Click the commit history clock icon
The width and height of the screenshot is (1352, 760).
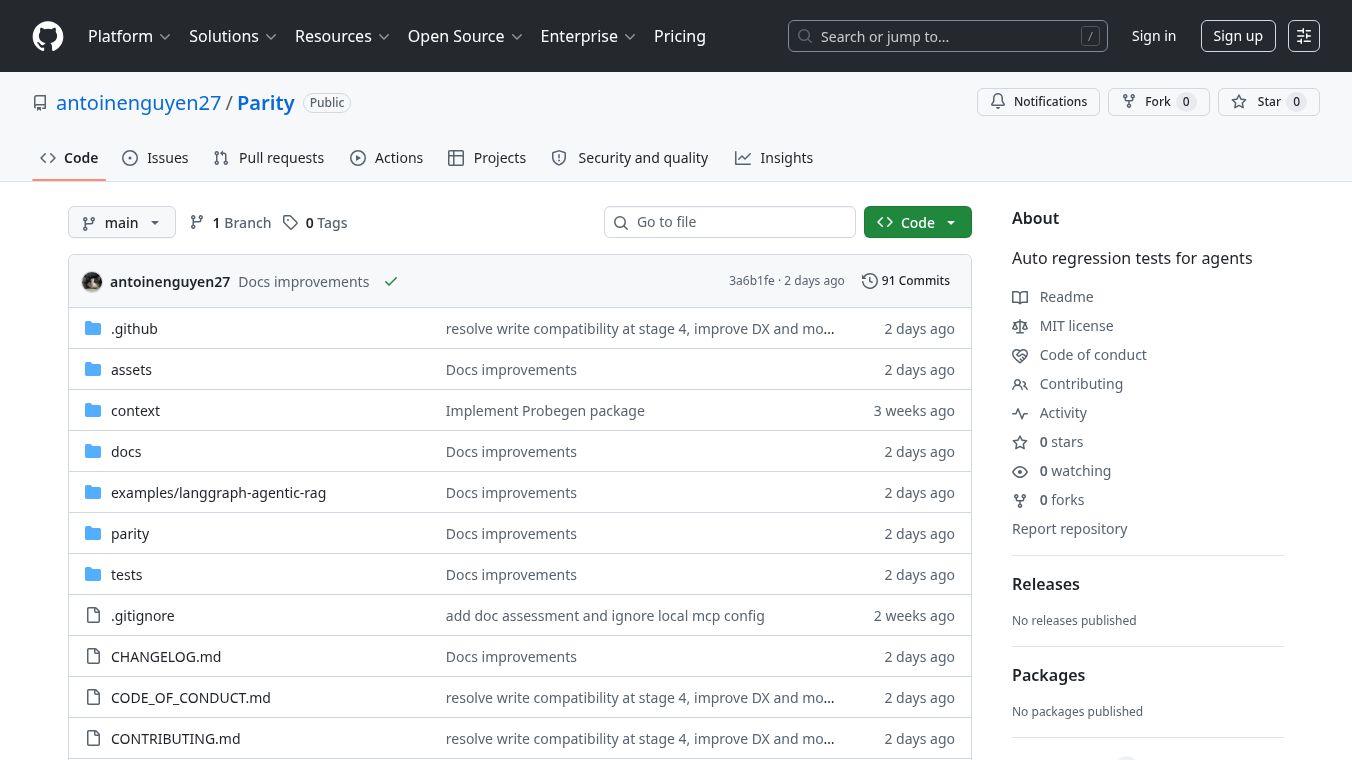pos(869,281)
